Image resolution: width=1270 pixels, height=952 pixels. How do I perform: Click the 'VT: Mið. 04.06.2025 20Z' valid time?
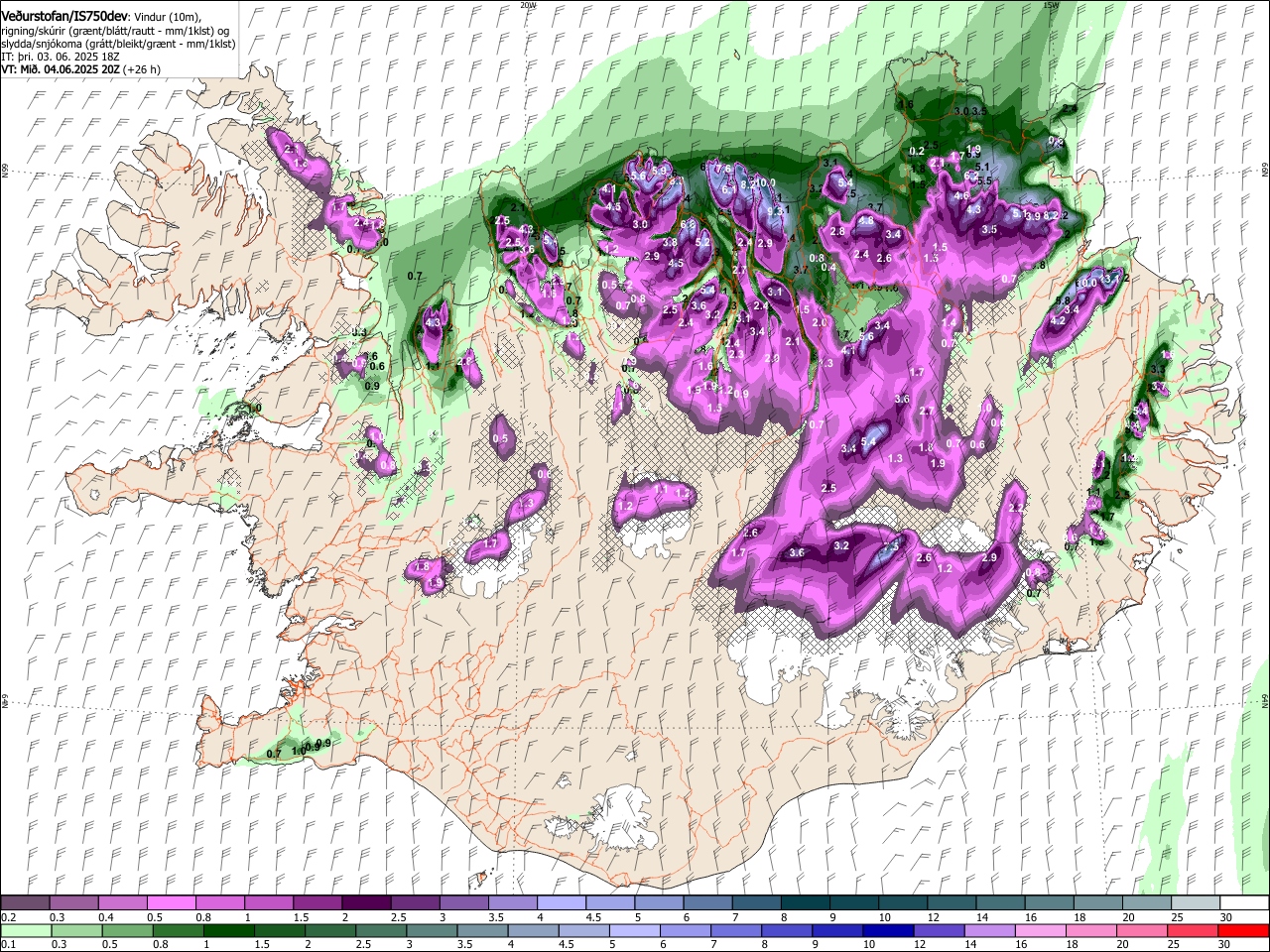pos(61,69)
